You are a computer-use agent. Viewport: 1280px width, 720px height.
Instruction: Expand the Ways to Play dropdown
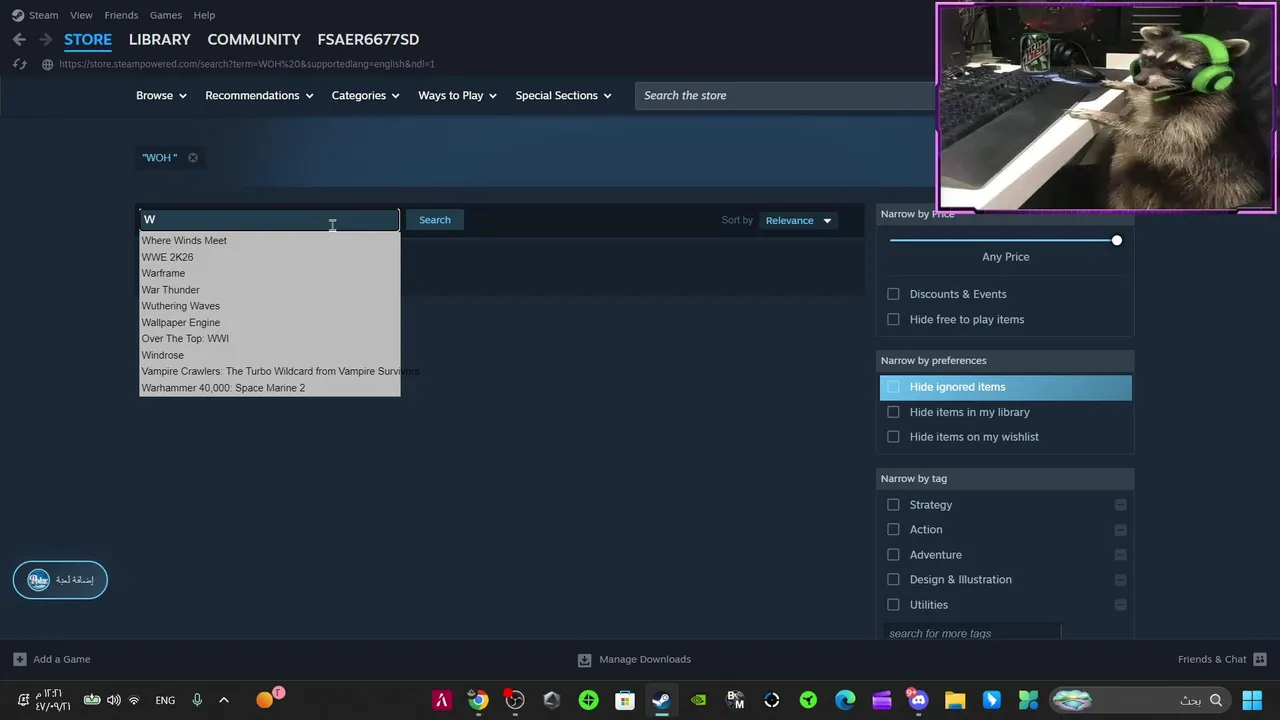(x=458, y=96)
